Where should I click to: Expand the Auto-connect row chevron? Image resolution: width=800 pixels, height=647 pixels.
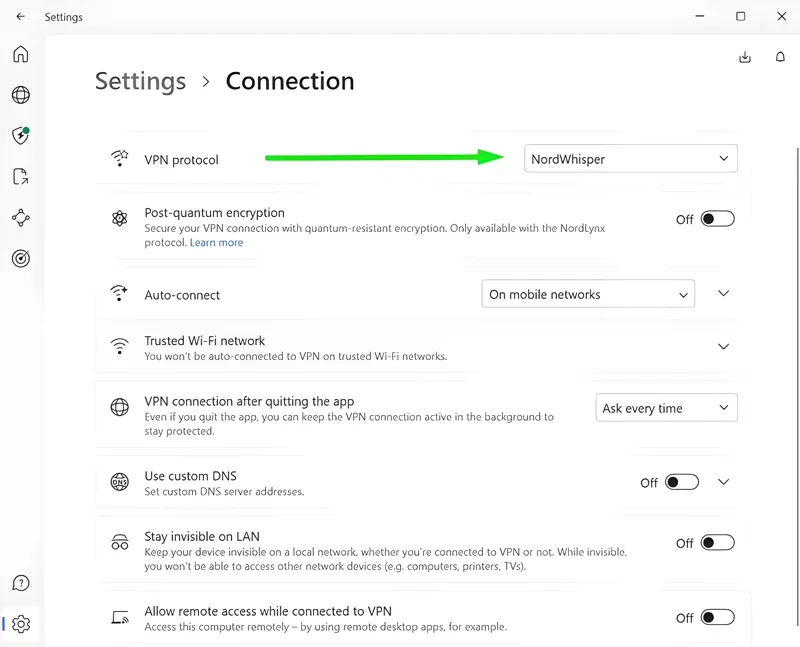(x=723, y=293)
